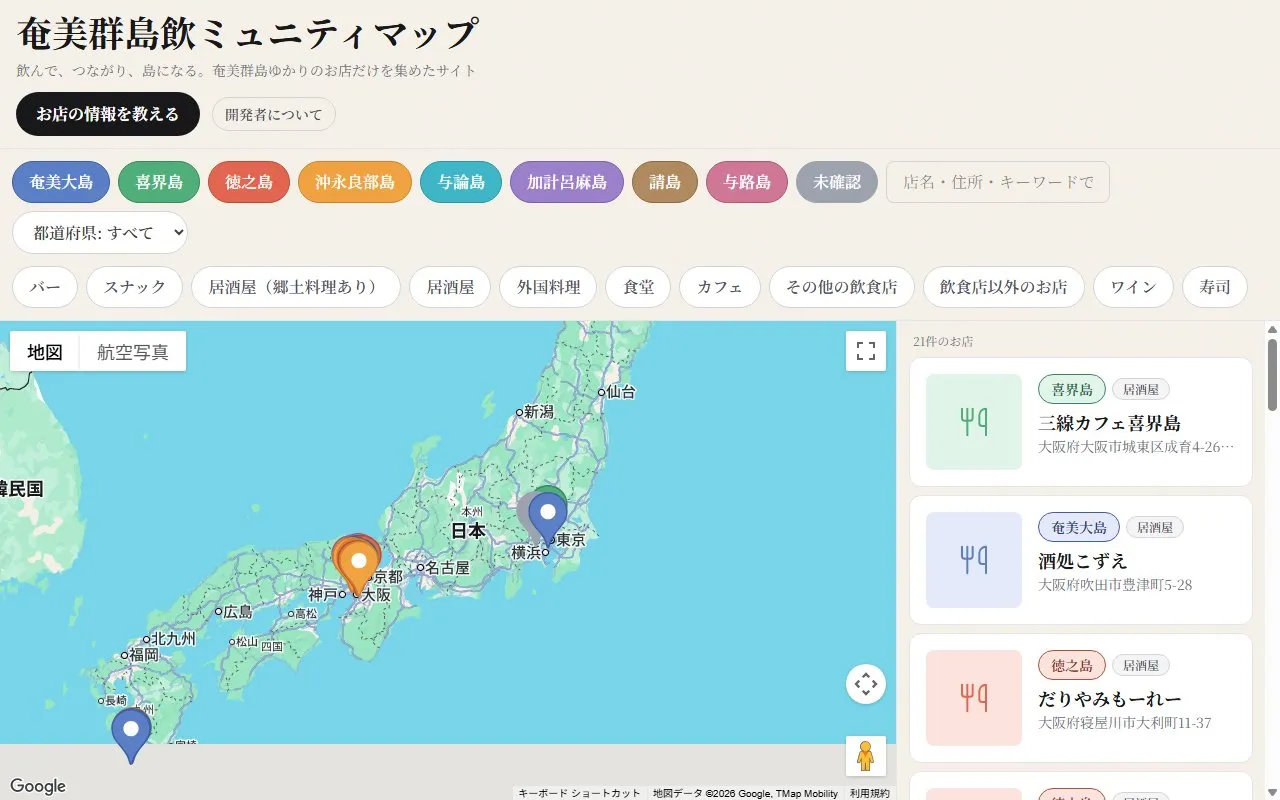Click the address 大阪府吹田市豊津町5-28
The width and height of the screenshot is (1280, 800).
(1115, 585)
